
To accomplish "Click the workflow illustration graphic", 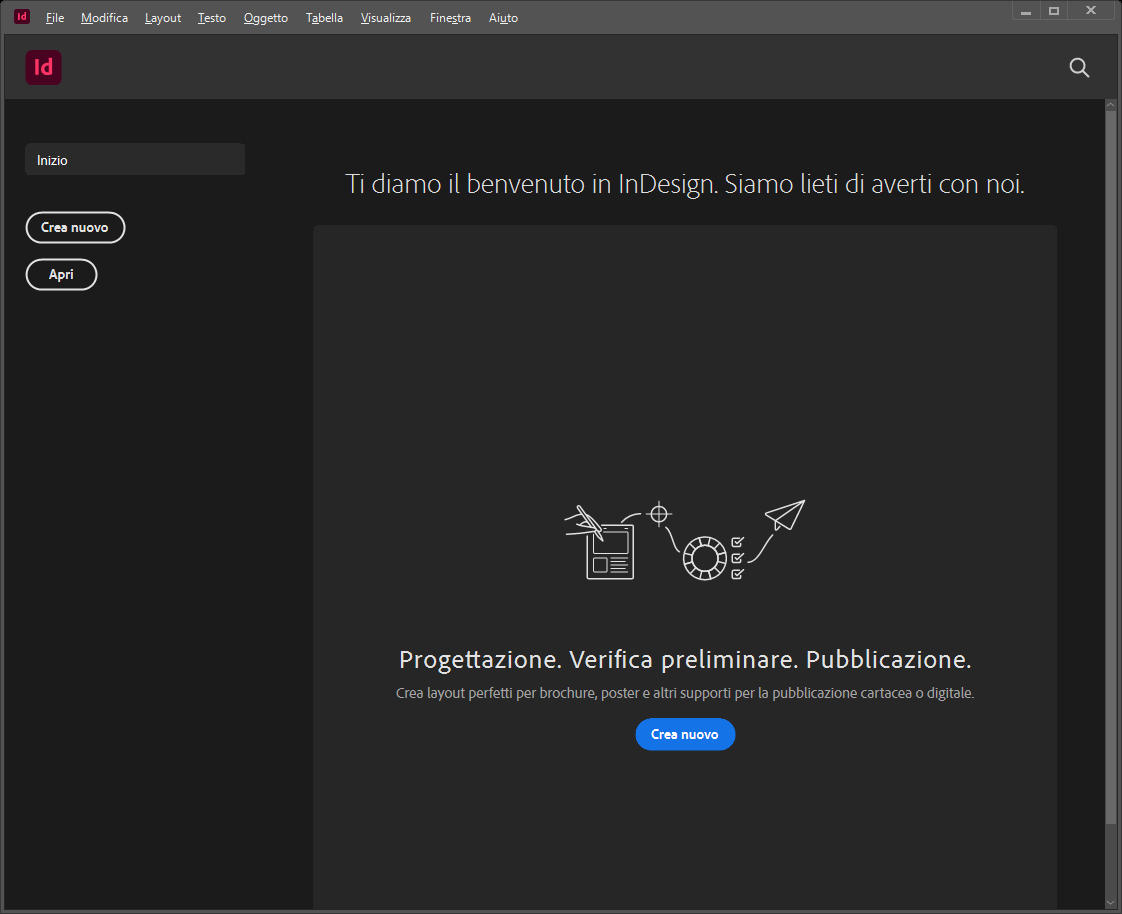I will click(x=685, y=540).
